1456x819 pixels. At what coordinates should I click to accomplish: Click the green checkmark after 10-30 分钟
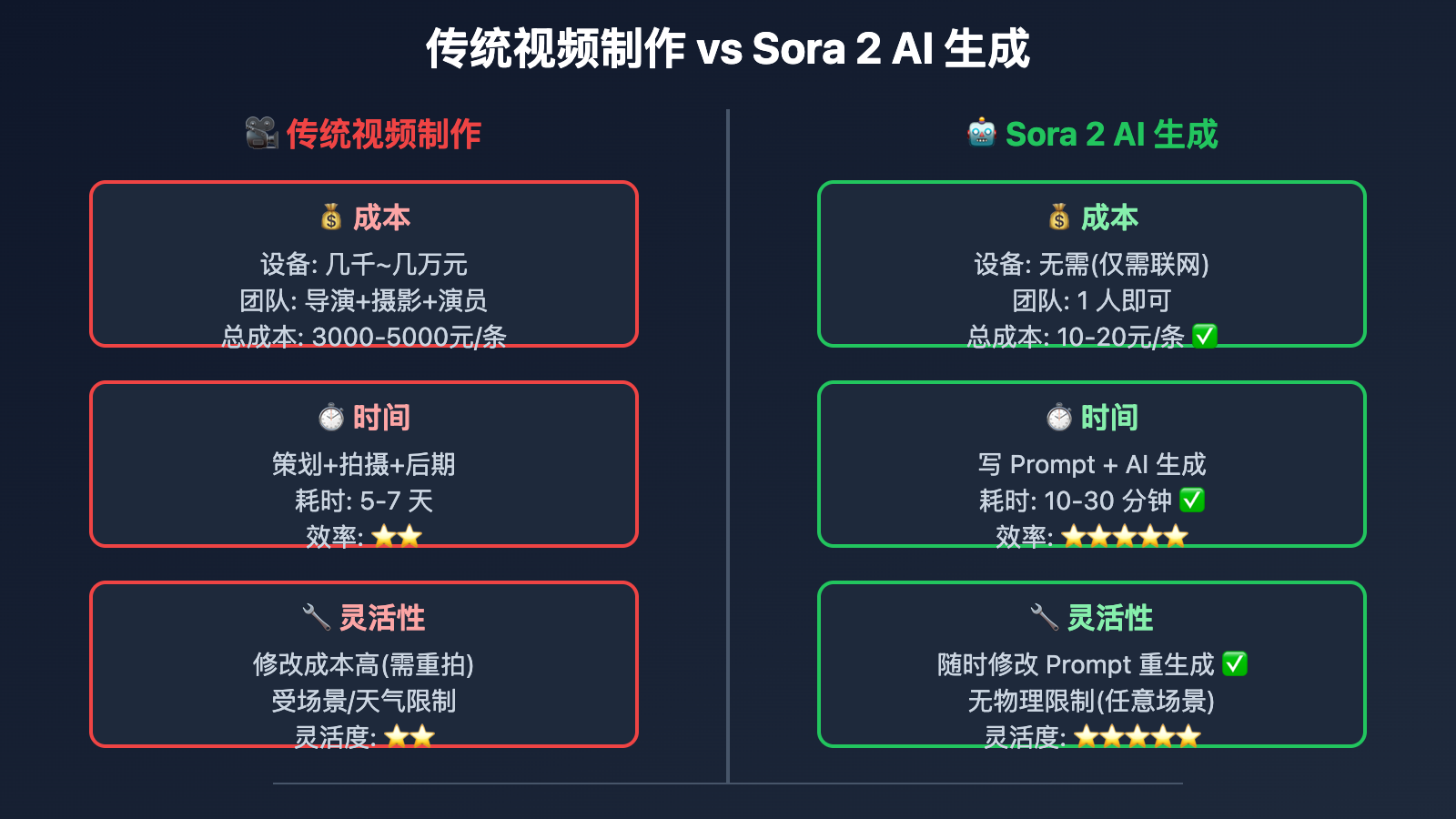coord(1192,500)
